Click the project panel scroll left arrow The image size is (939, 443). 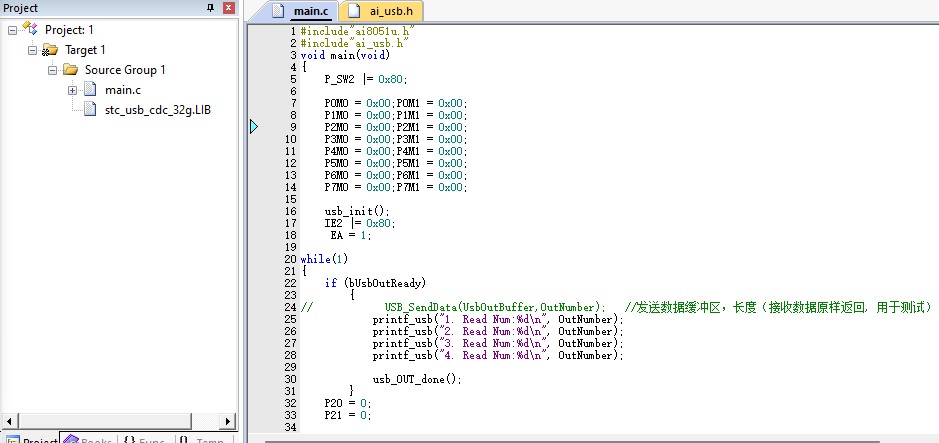pos(11,421)
